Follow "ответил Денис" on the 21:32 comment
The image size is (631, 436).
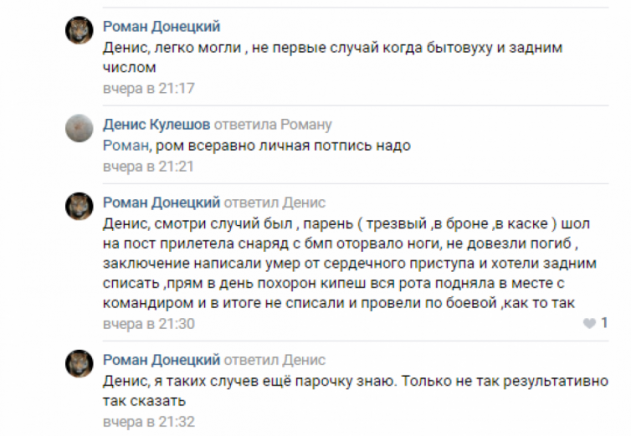[276, 357]
